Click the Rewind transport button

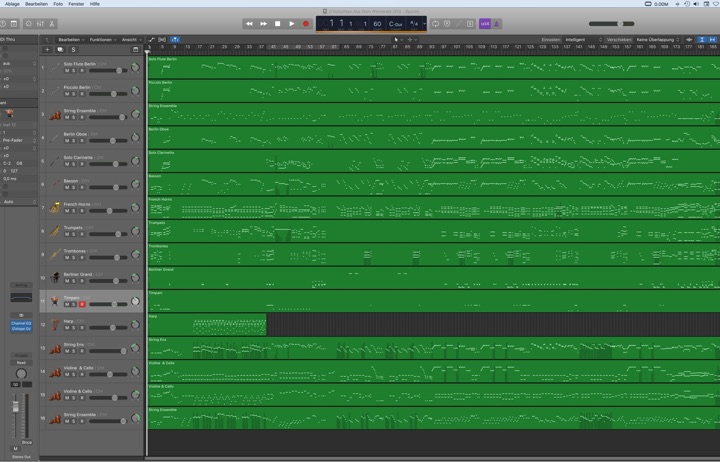(249, 23)
